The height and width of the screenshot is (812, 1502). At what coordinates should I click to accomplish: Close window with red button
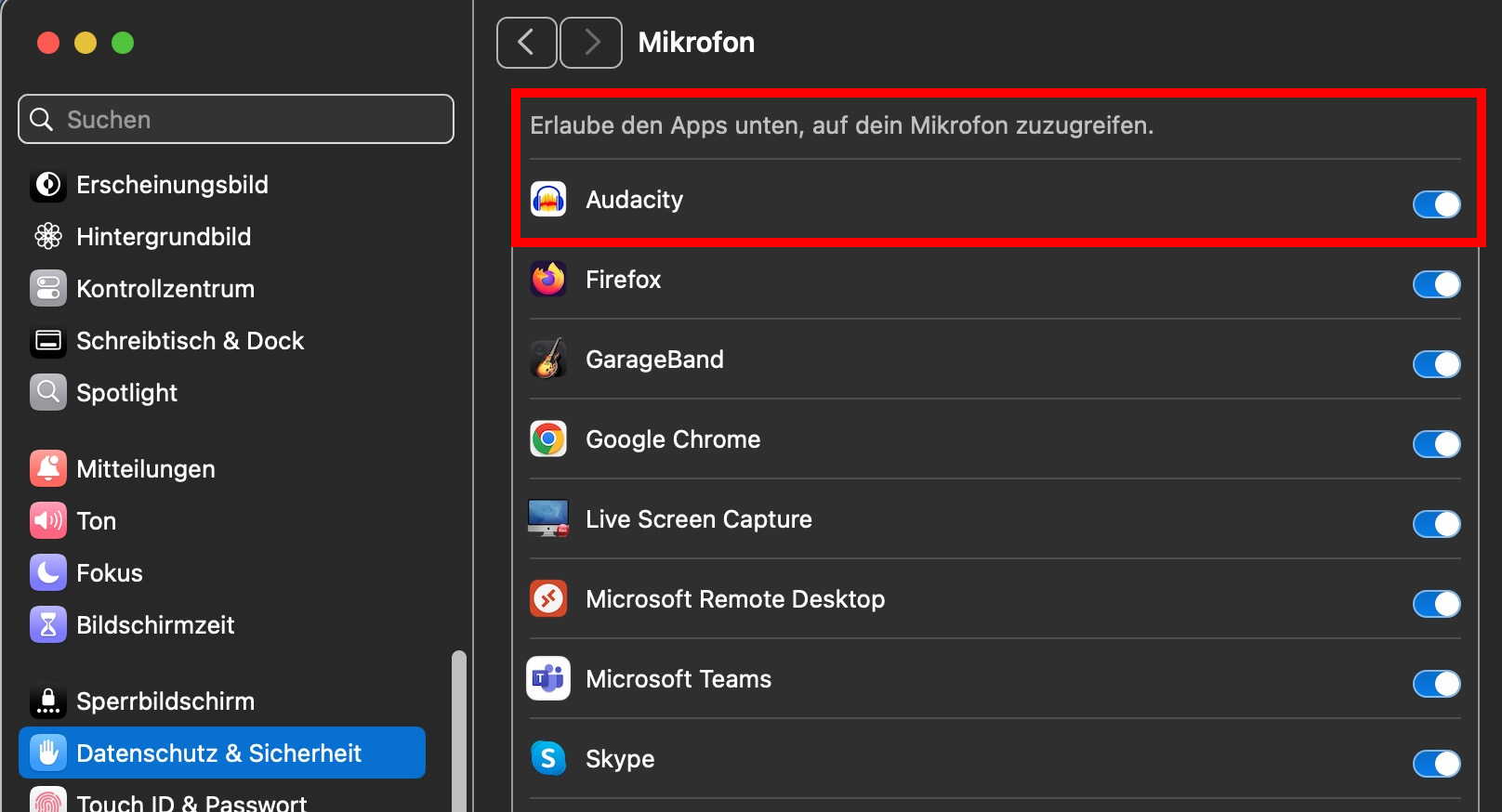[x=48, y=43]
